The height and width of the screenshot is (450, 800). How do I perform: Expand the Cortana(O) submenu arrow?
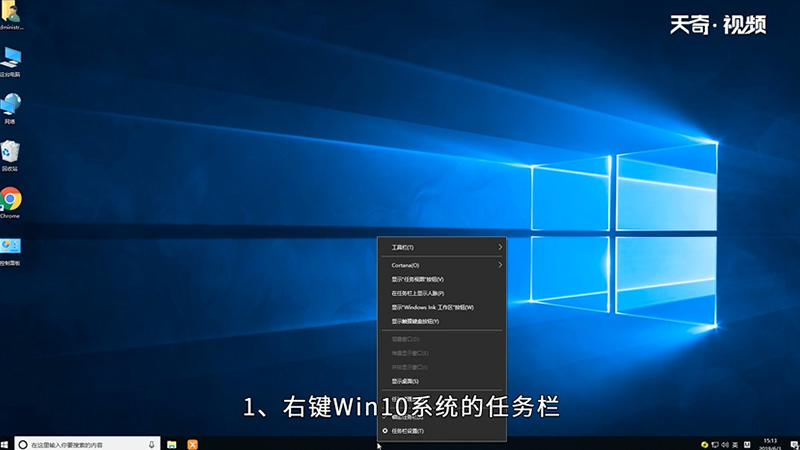pos(500,265)
